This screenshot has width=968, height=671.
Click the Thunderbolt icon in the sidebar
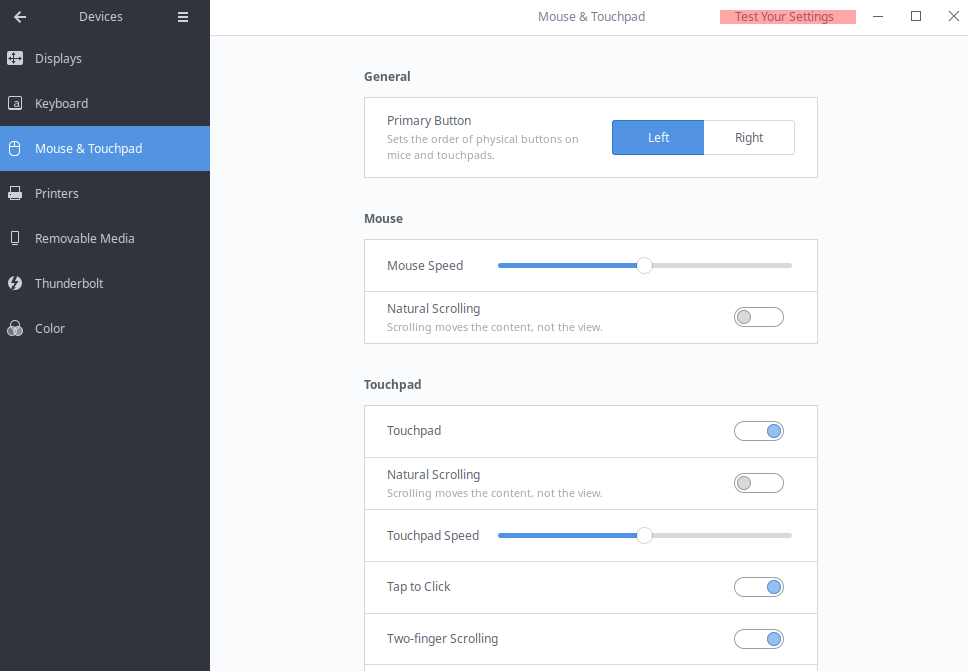coord(15,283)
